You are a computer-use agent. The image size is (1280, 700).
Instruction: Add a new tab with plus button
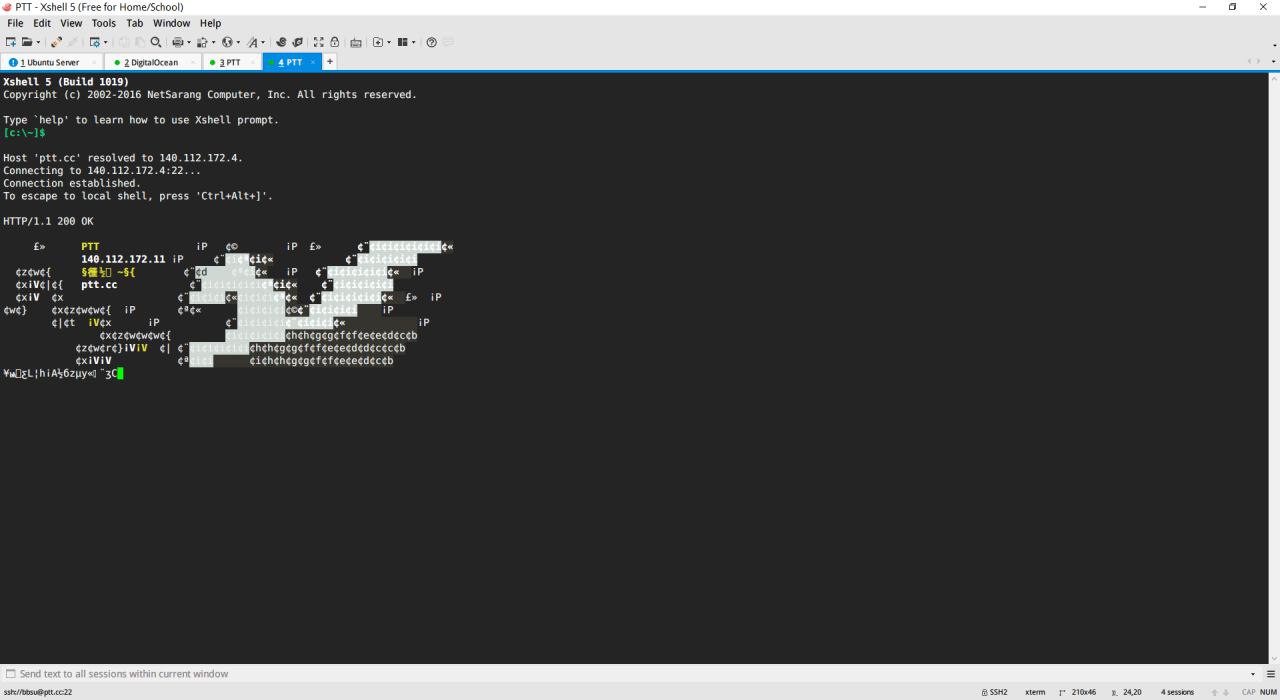point(329,62)
